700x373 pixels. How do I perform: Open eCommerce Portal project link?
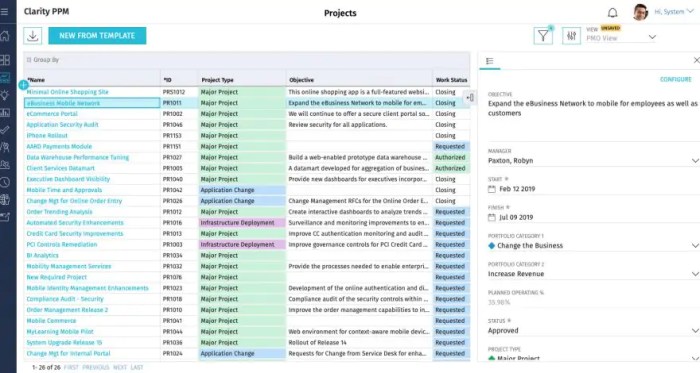(52, 114)
